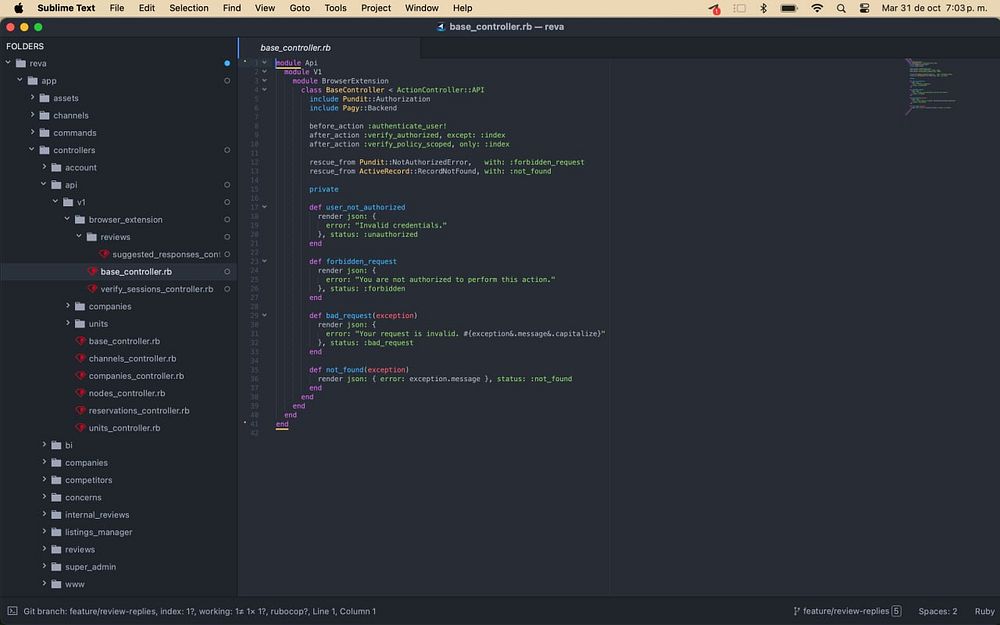Click the git branch icon in status bar
Screen dimensions: 1000x625
(797, 611)
